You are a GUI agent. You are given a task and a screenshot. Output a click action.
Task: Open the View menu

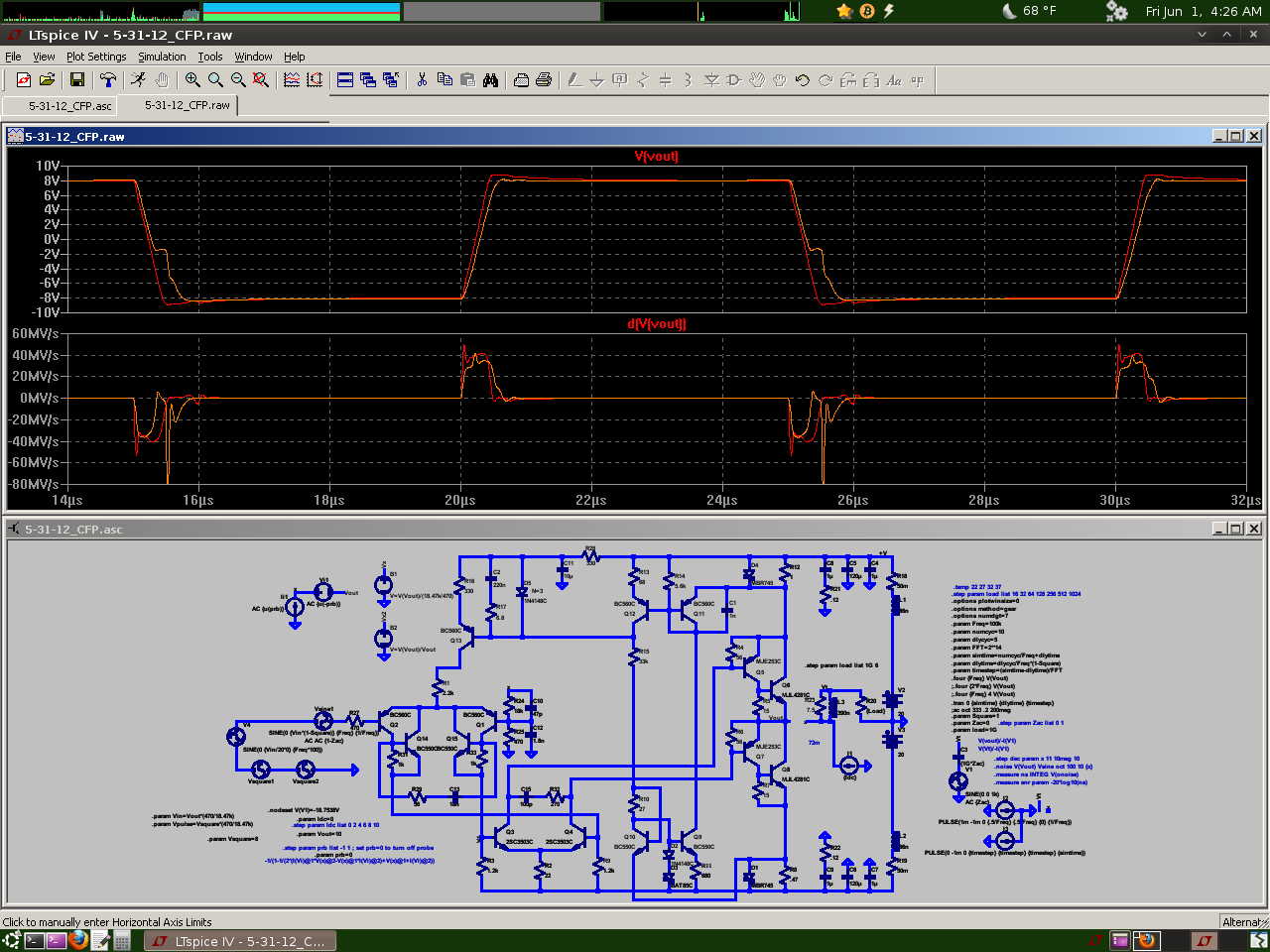pyautogui.click(x=44, y=57)
